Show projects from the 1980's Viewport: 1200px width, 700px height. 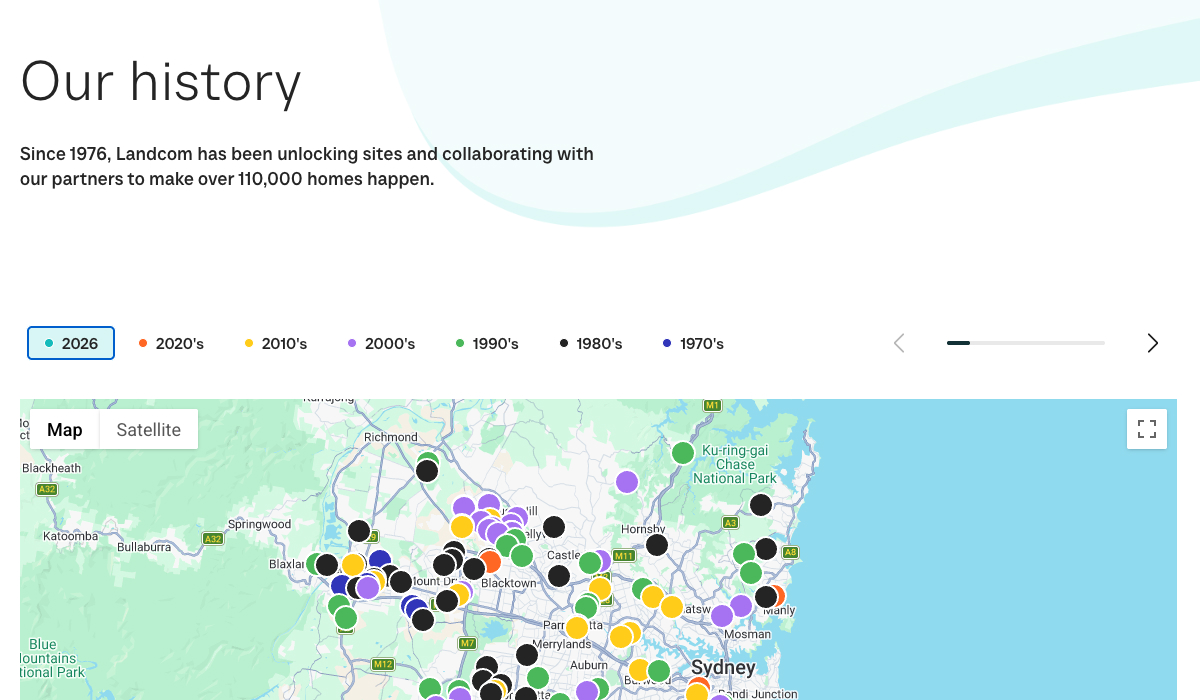(x=591, y=343)
